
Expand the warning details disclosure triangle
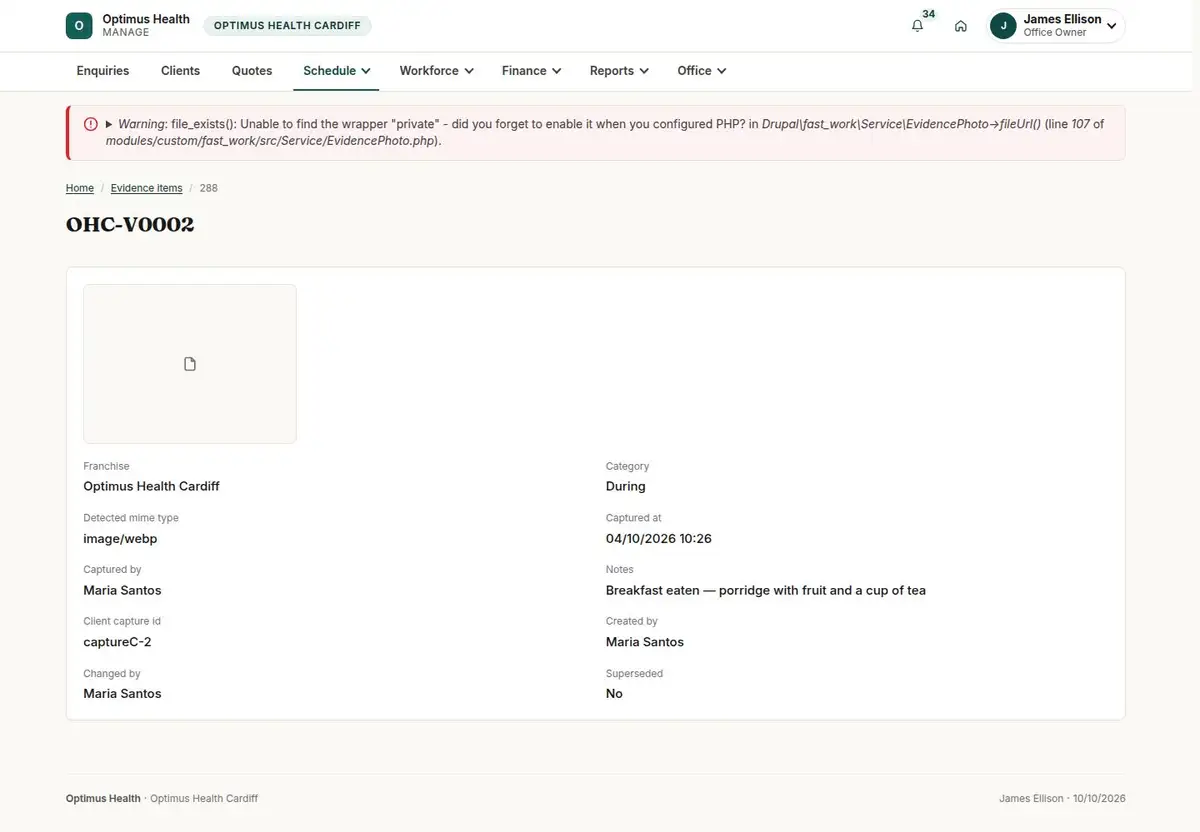(x=109, y=124)
